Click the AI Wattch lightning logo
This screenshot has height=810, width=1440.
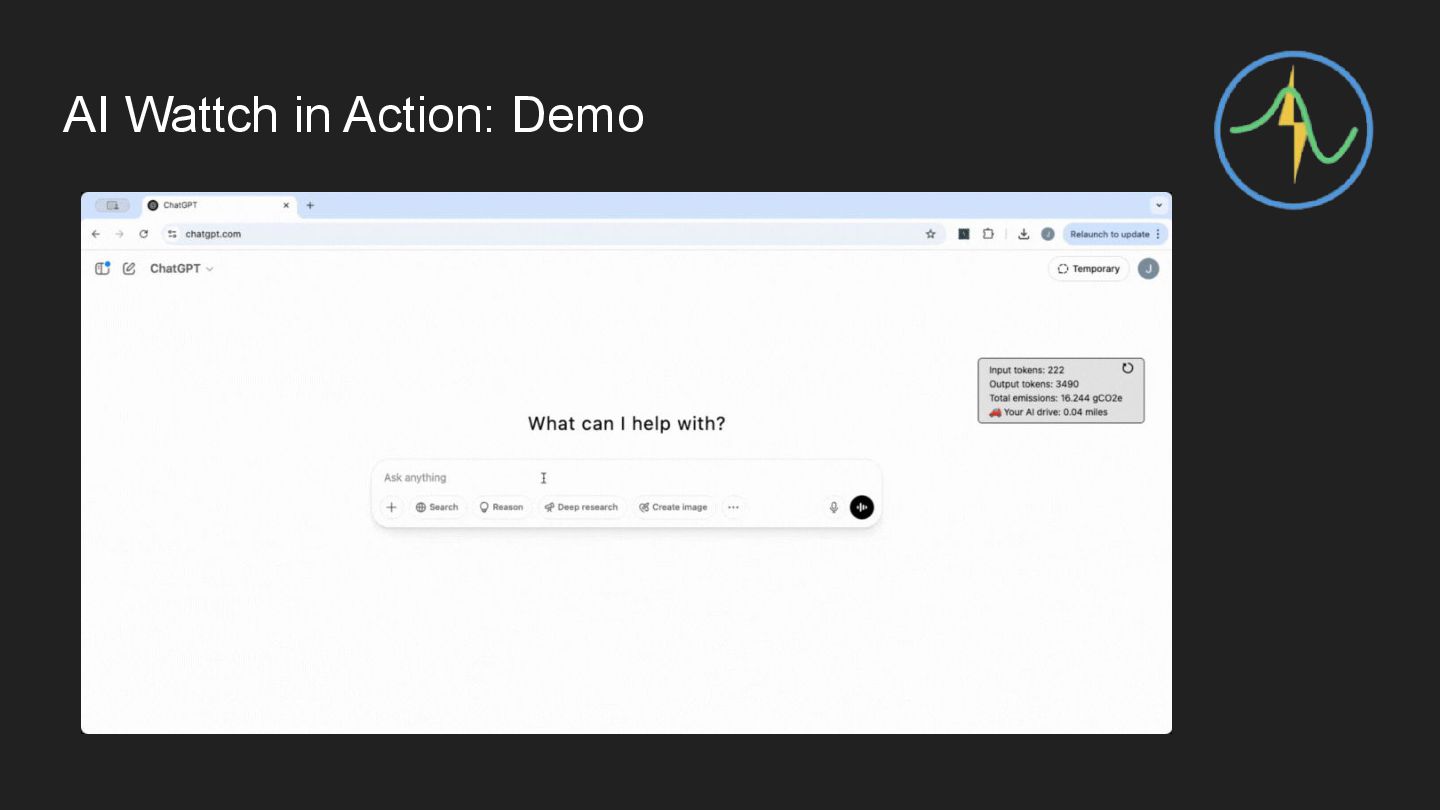click(x=1294, y=130)
